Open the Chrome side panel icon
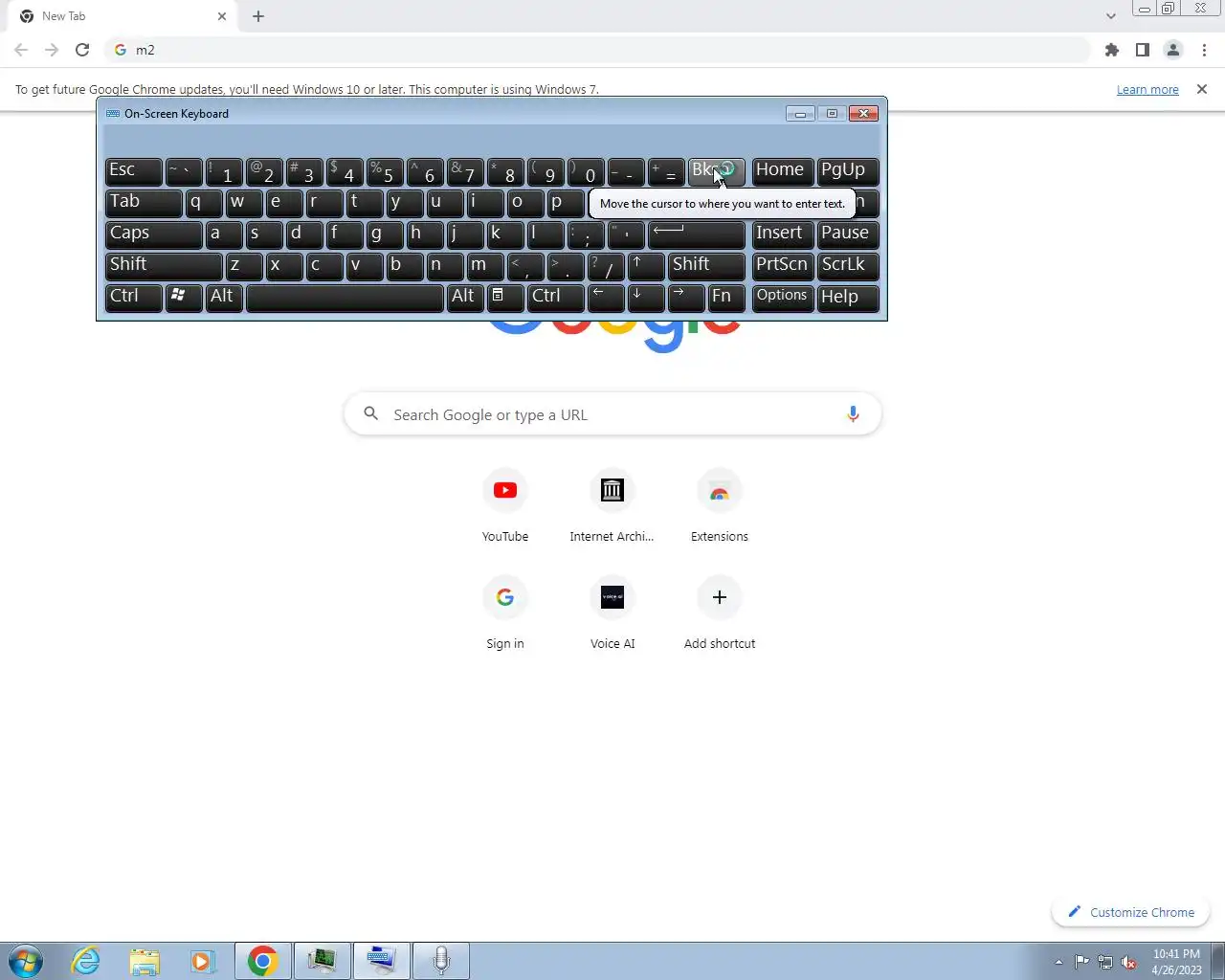The image size is (1225, 980). coord(1142,50)
